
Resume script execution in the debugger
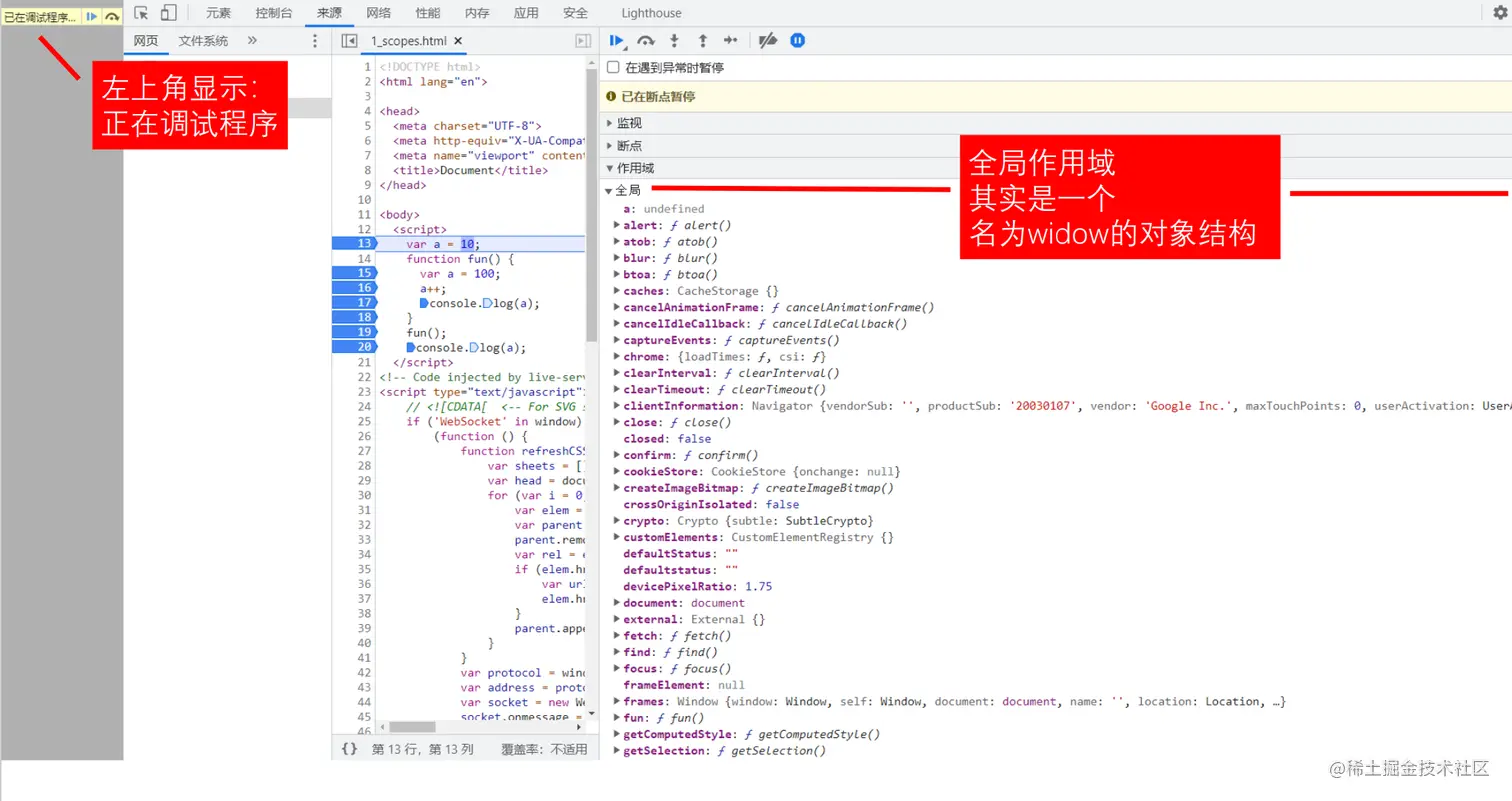[617, 40]
